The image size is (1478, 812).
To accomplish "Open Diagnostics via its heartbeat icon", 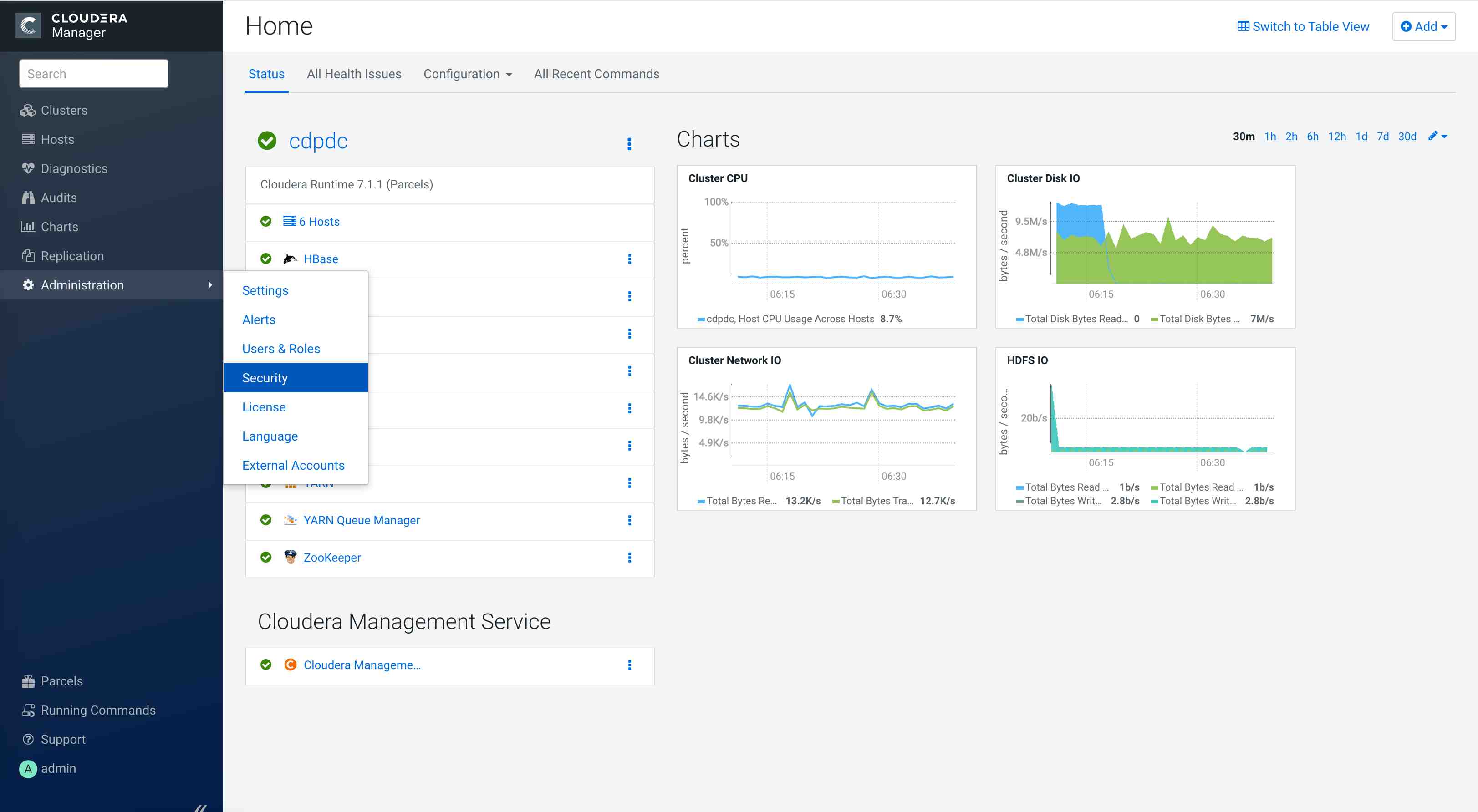I will 27,168.
